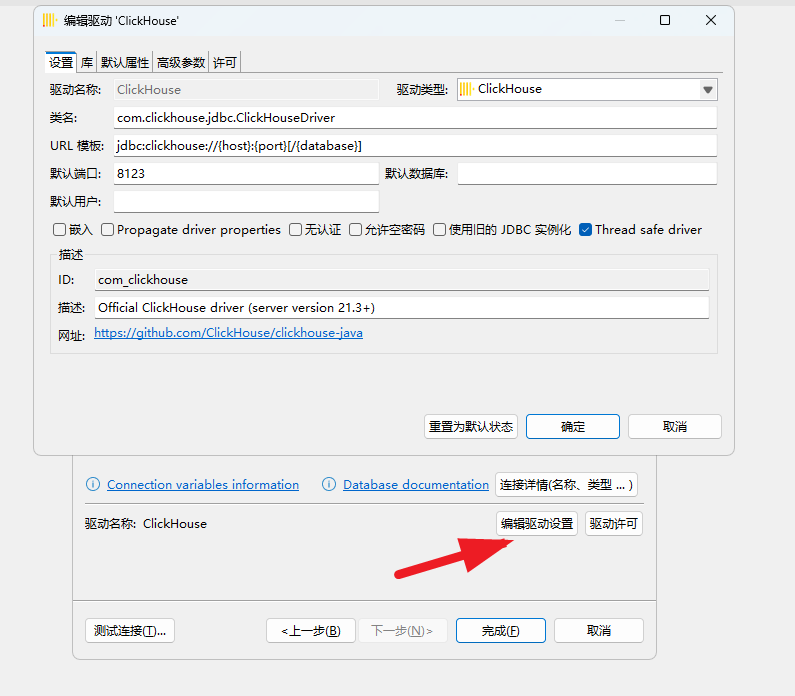Open the 默认属性 tab

click(125, 62)
